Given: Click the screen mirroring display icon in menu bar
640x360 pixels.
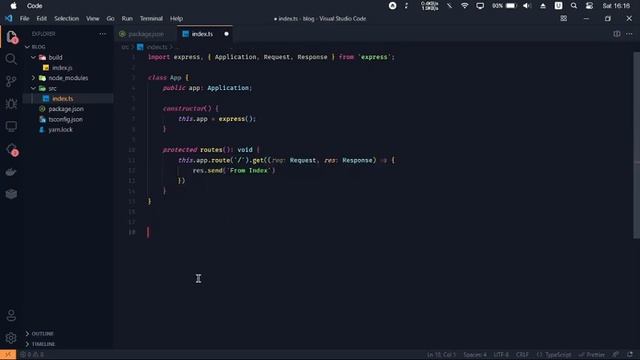Looking at the screenshot, I should (x=480, y=6).
